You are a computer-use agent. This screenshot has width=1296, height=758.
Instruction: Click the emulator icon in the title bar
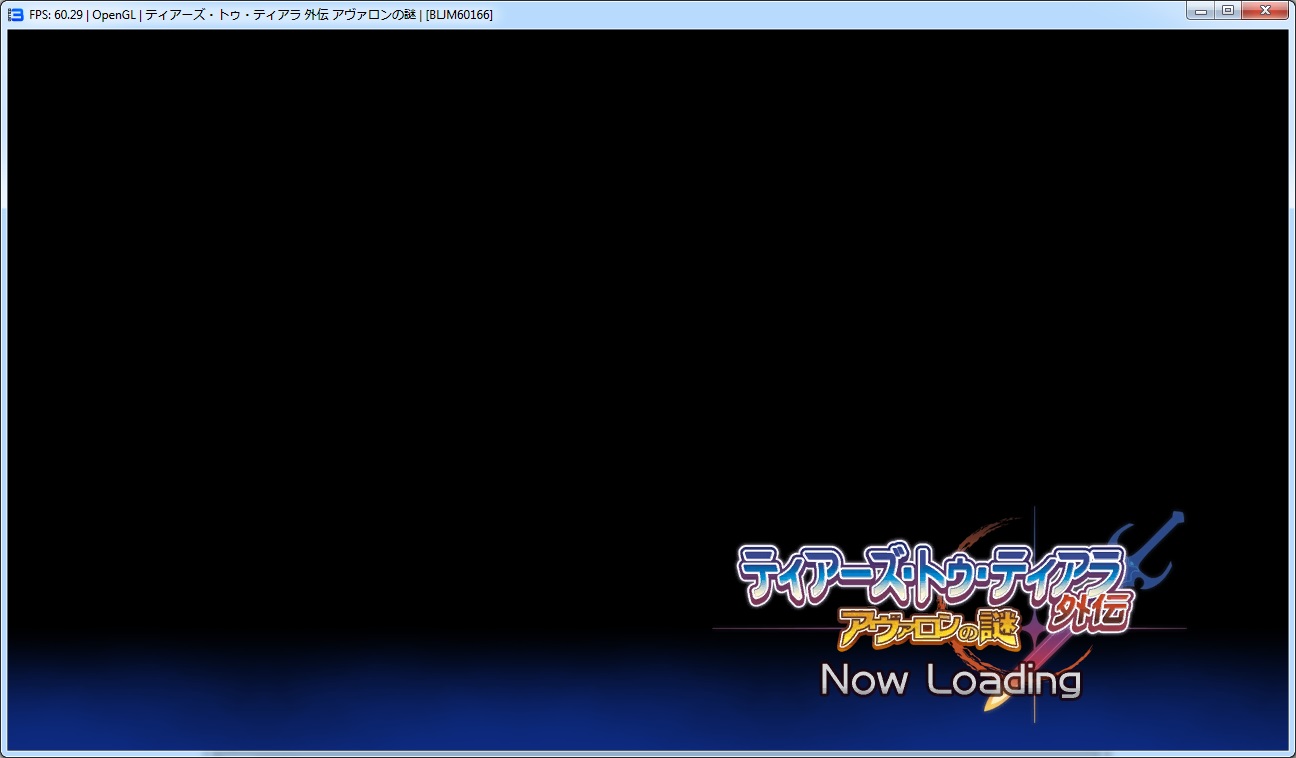(x=15, y=14)
